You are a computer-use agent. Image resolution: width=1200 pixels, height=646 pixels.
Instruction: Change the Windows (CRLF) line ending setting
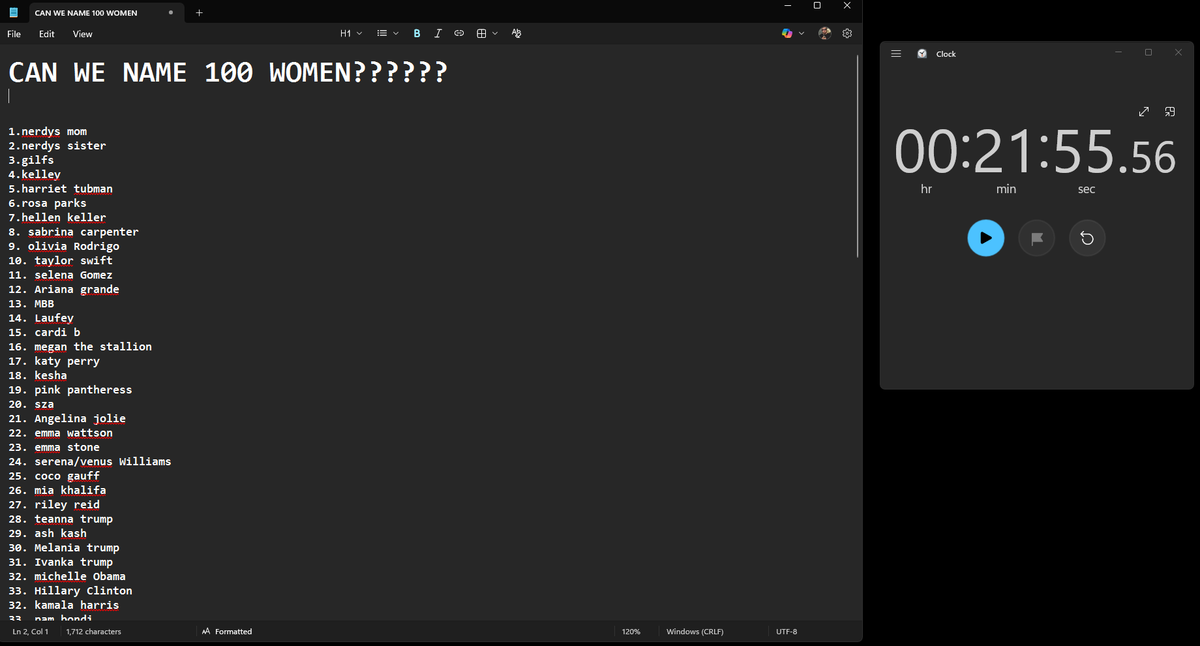click(x=694, y=632)
